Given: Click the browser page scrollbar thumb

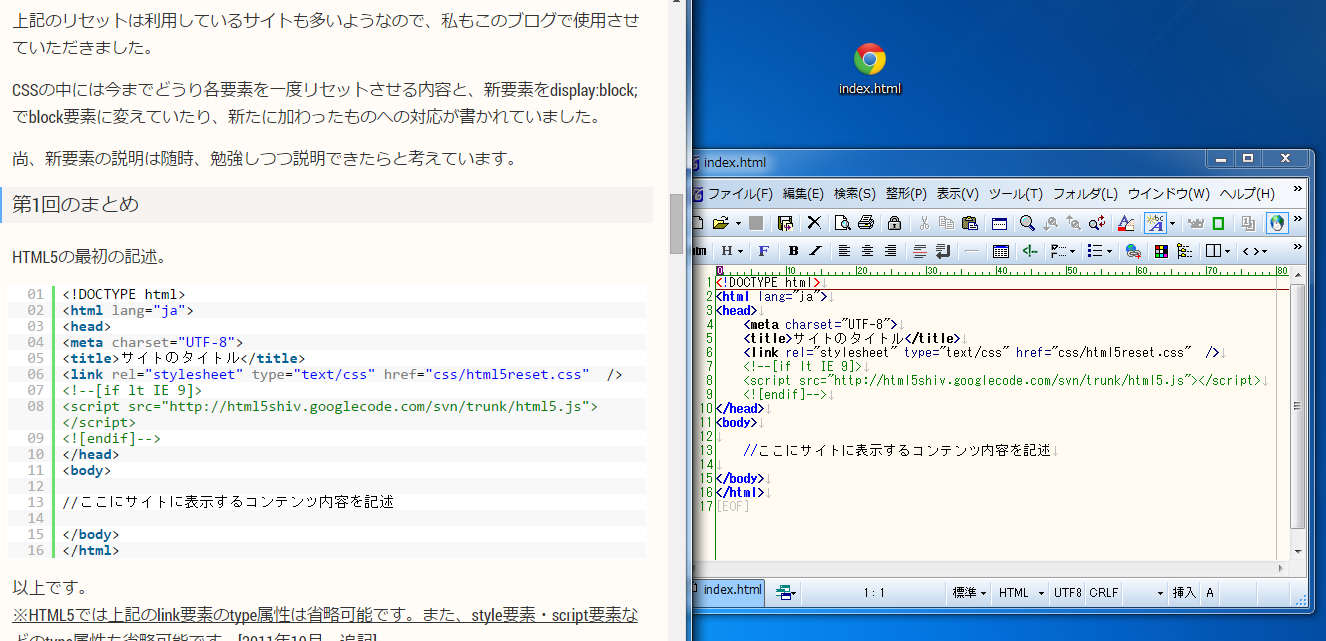Looking at the screenshot, I should click(677, 224).
